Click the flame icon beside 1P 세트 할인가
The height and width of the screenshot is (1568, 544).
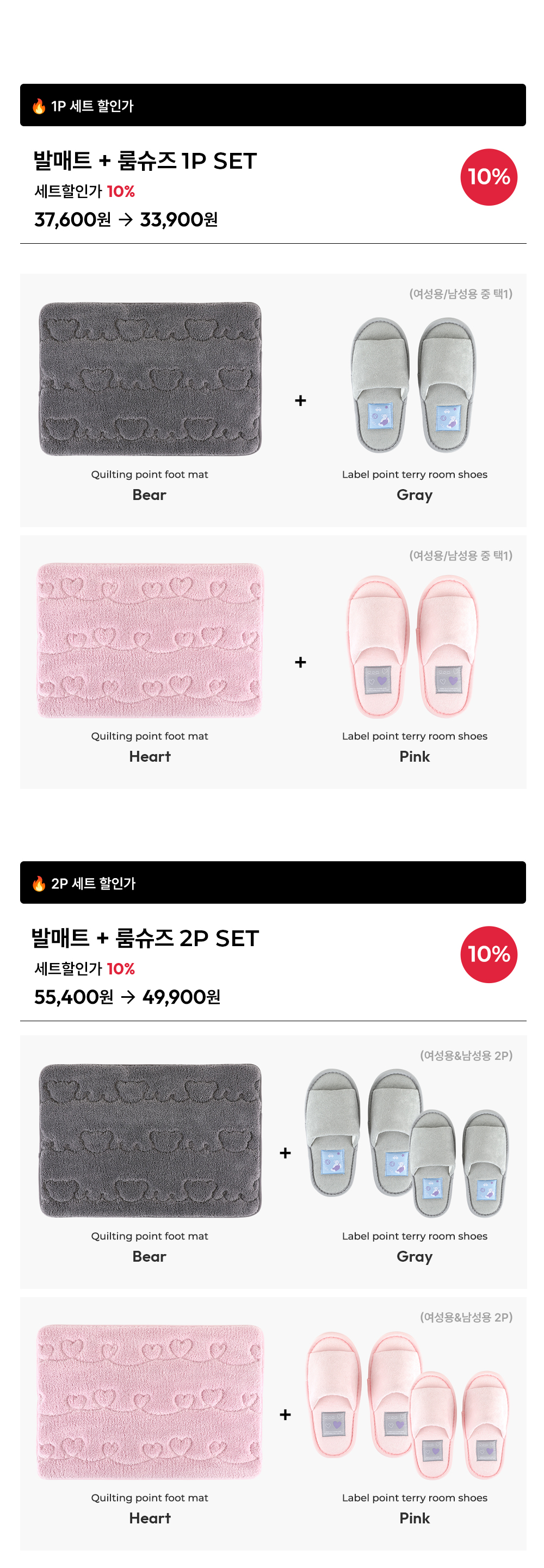coord(39,106)
